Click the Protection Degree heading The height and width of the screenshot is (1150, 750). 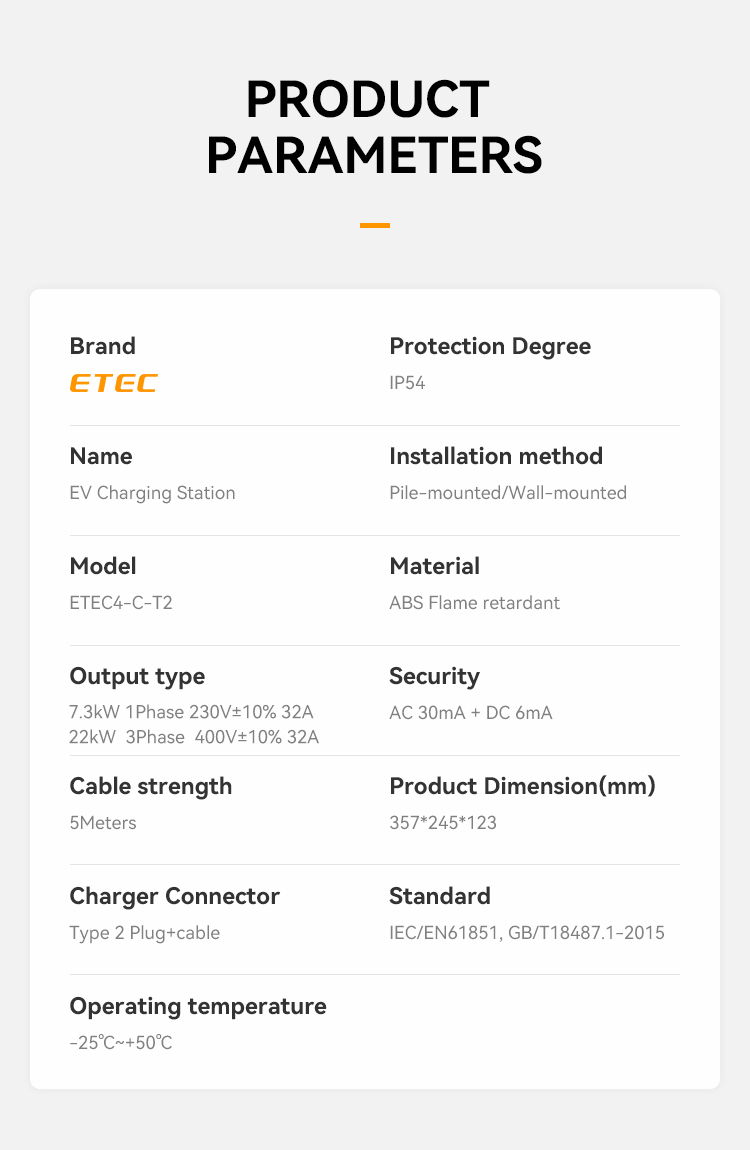pyautogui.click(x=490, y=346)
